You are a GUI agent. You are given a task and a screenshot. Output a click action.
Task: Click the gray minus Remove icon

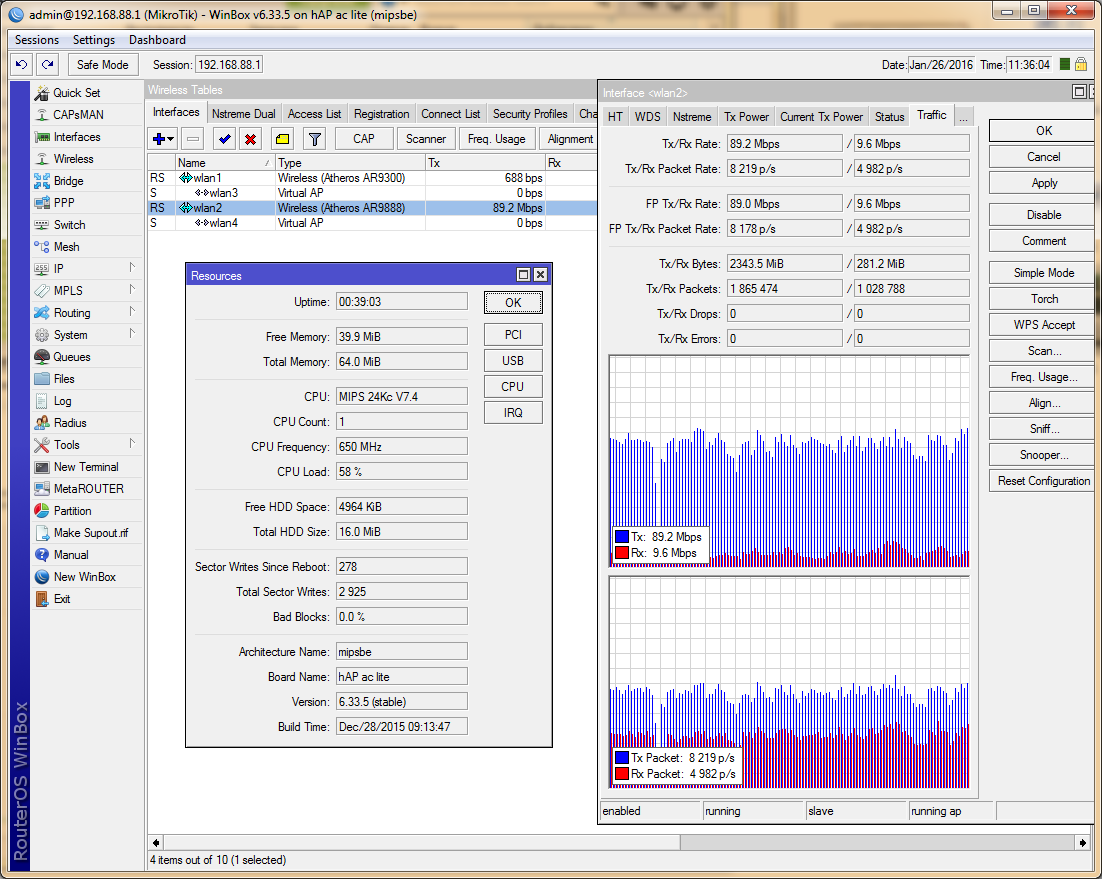tap(193, 139)
